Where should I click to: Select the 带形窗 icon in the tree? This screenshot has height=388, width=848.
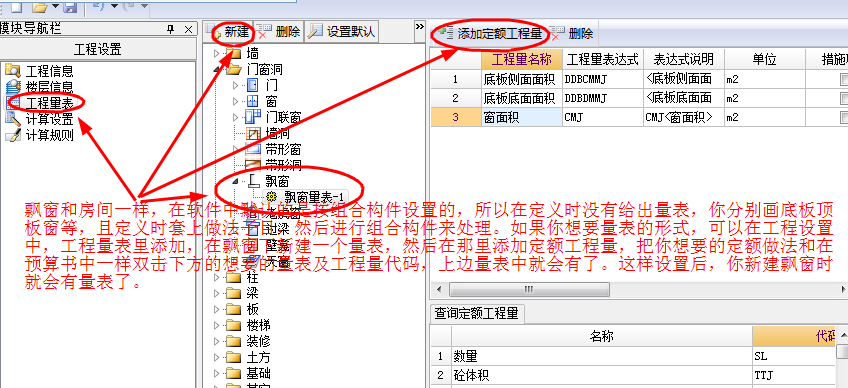tap(253, 149)
